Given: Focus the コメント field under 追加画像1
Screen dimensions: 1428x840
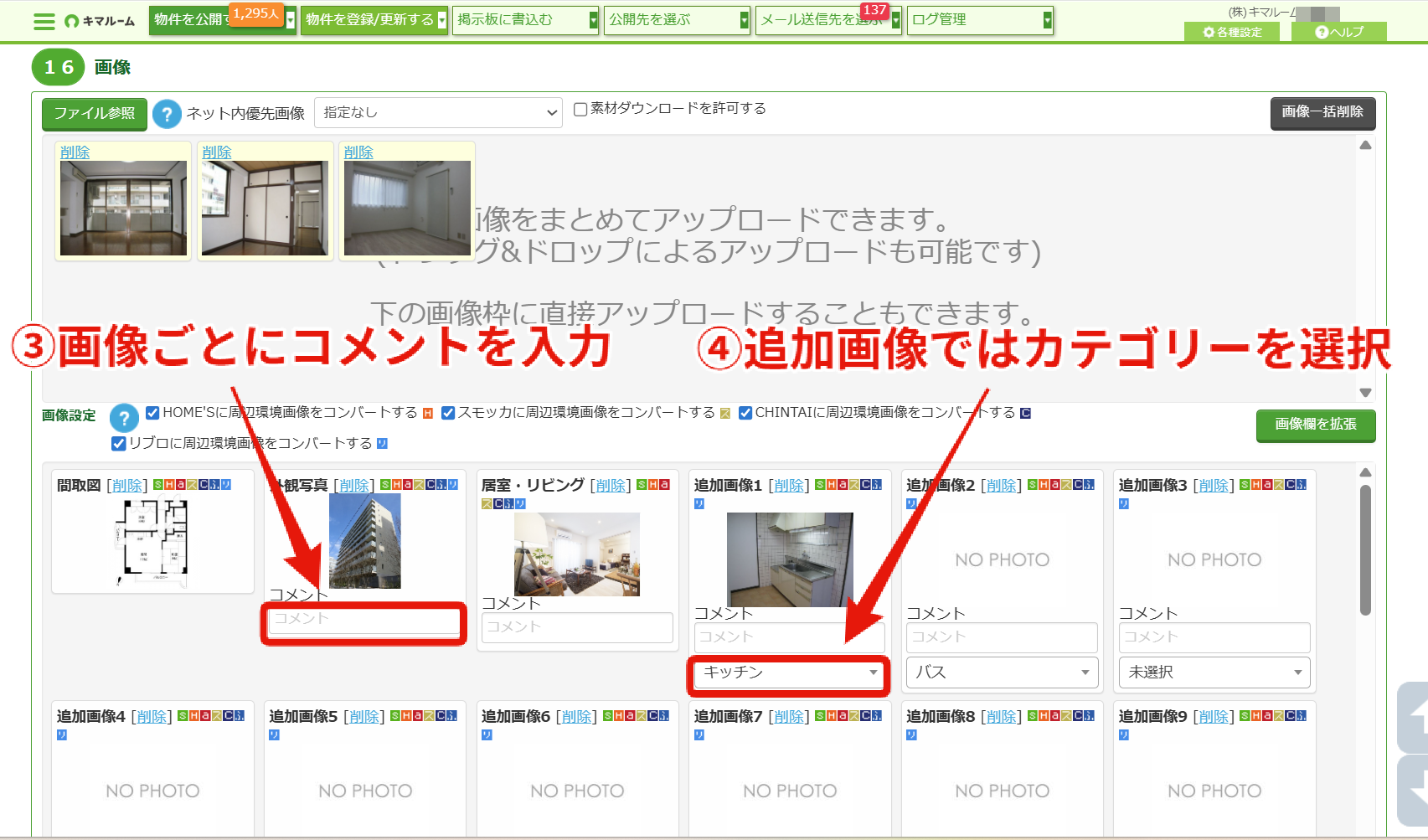Looking at the screenshot, I should point(789,638).
